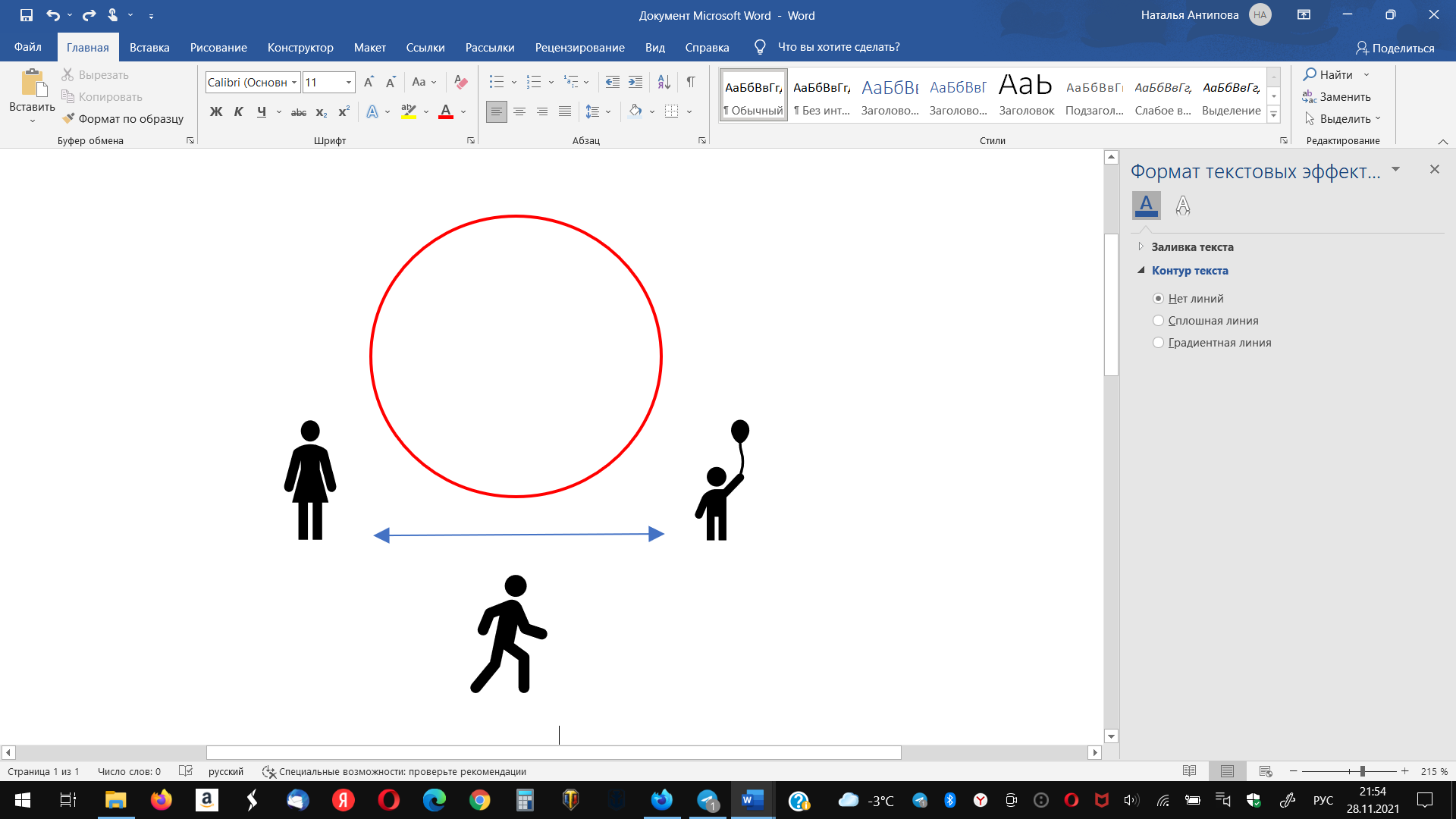The image size is (1456, 819).
Task: Click the Share button
Action: [x=1395, y=48]
